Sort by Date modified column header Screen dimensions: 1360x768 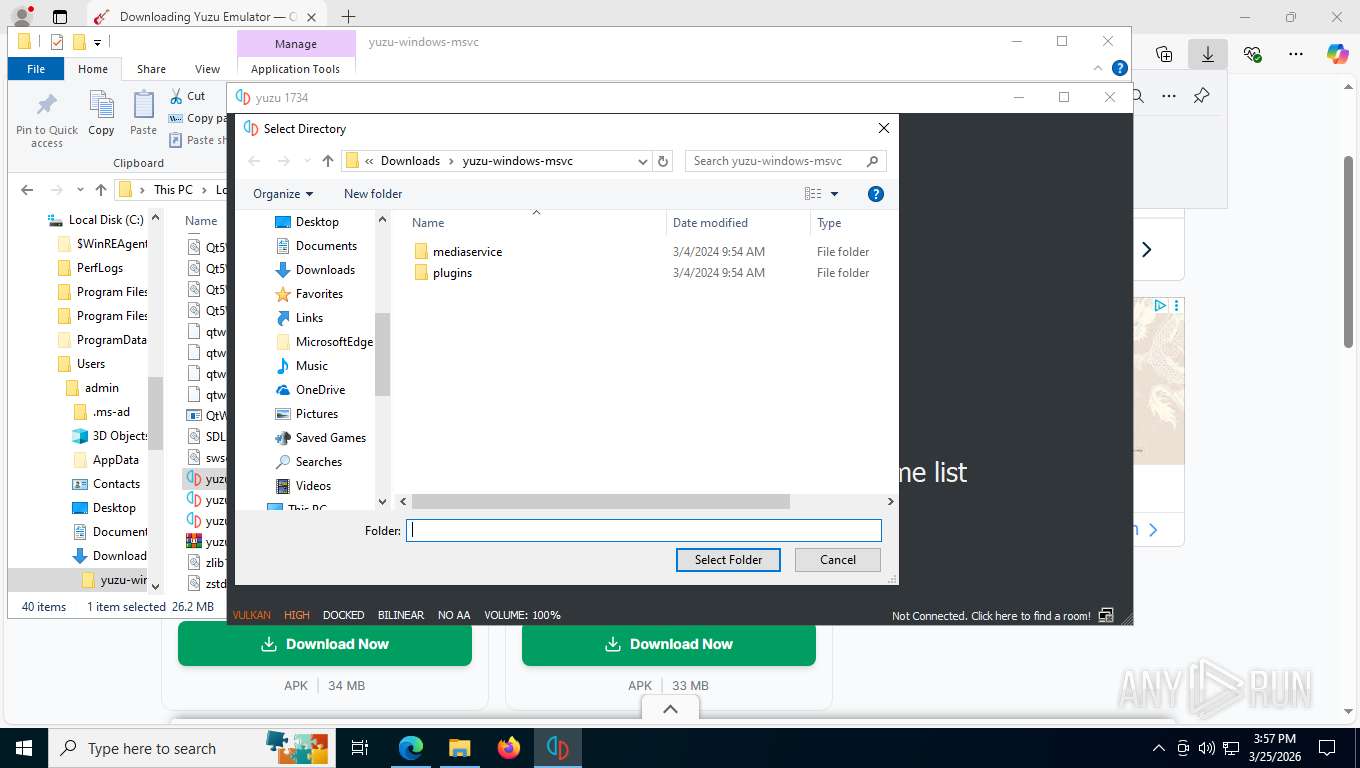click(710, 223)
